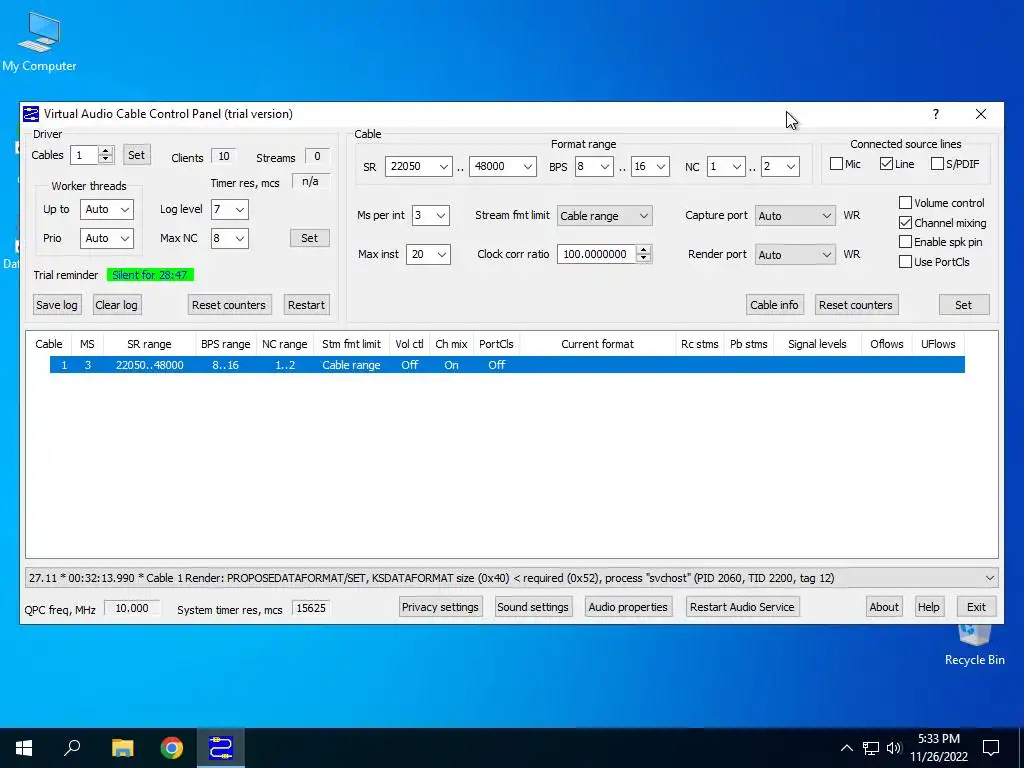Click the title bar help question mark
This screenshot has height=768, width=1024.
(935, 114)
